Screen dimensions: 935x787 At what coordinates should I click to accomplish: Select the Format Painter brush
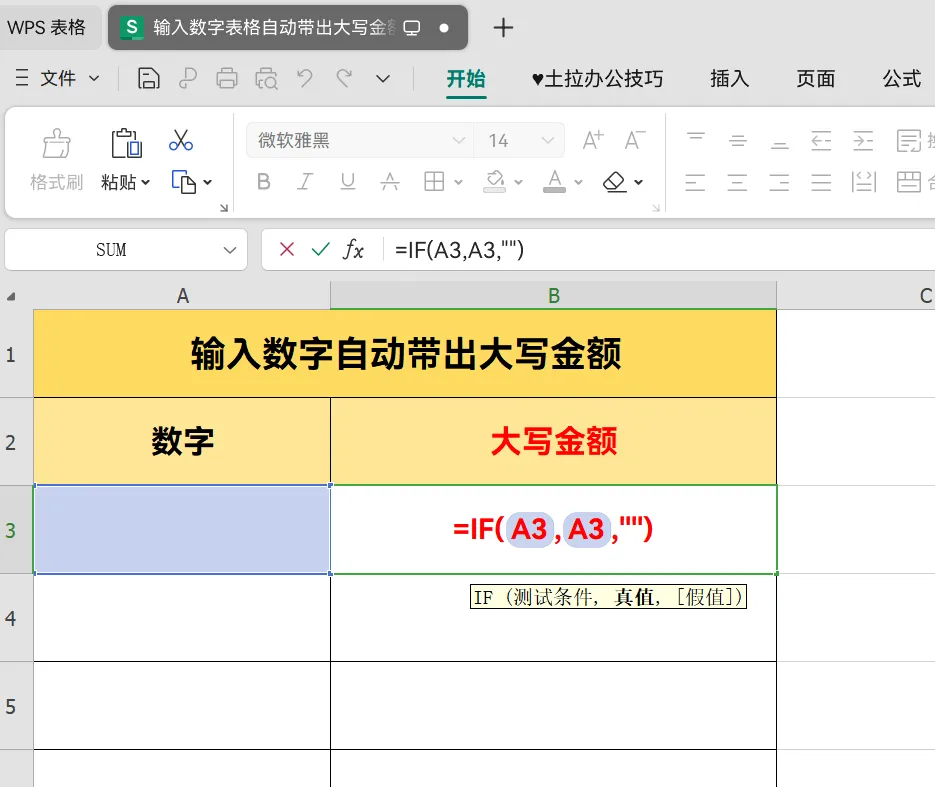click(x=57, y=143)
